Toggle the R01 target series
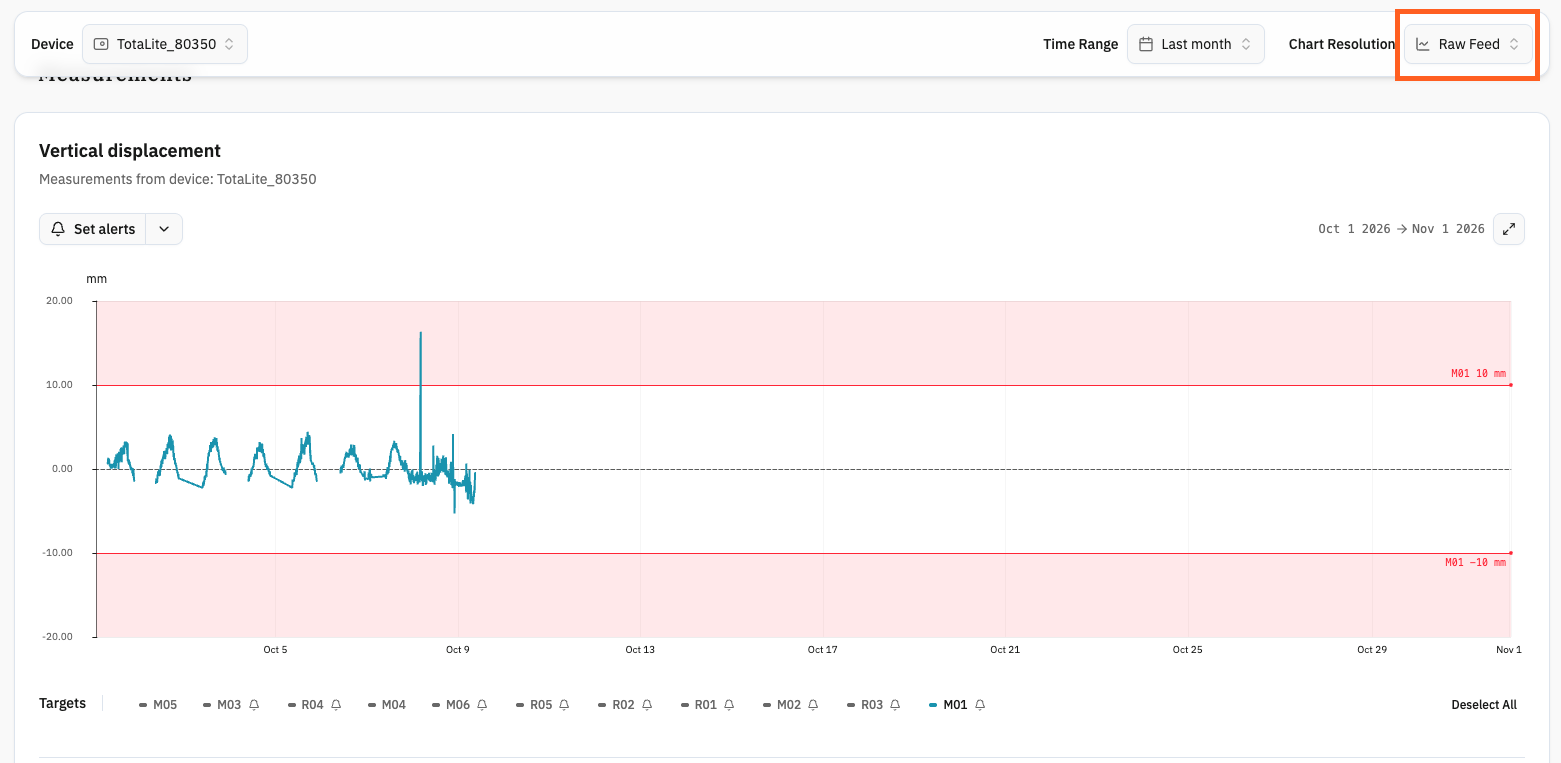Image resolution: width=1561 pixels, height=763 pixels. coord(698,705)
